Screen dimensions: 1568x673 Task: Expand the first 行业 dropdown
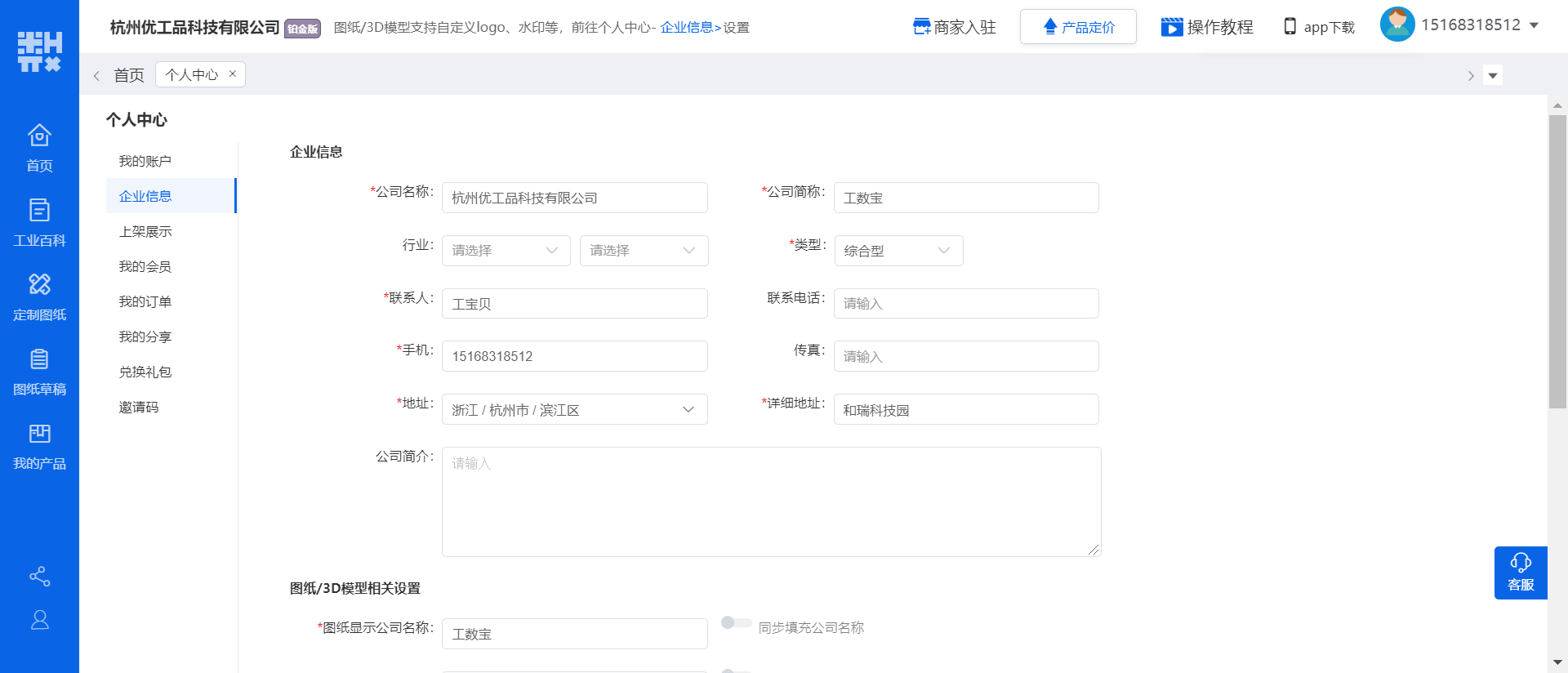(x=506, y=251)
